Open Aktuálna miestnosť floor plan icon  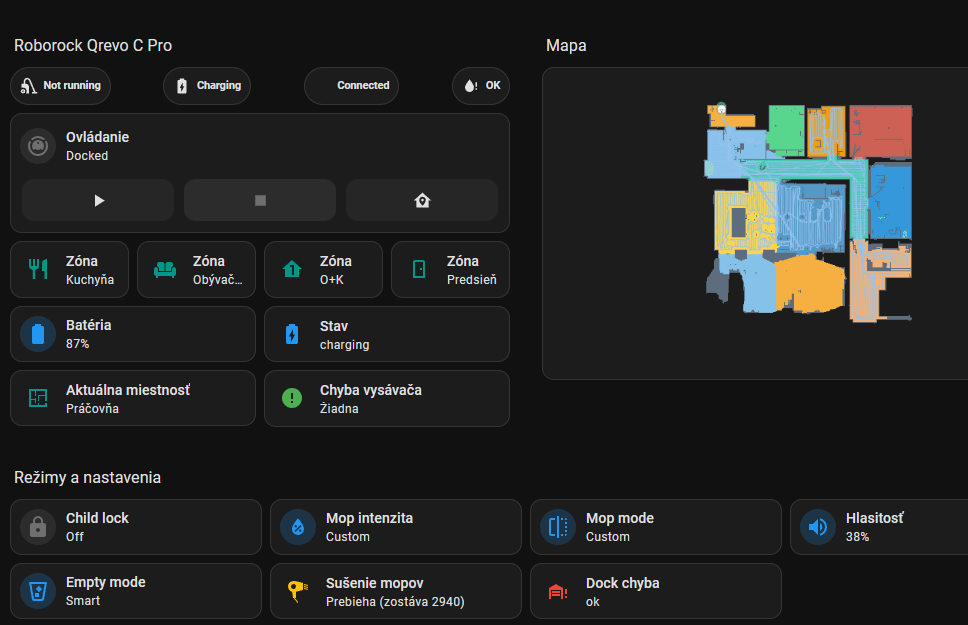pyautogui.click(x=38, y=398)
